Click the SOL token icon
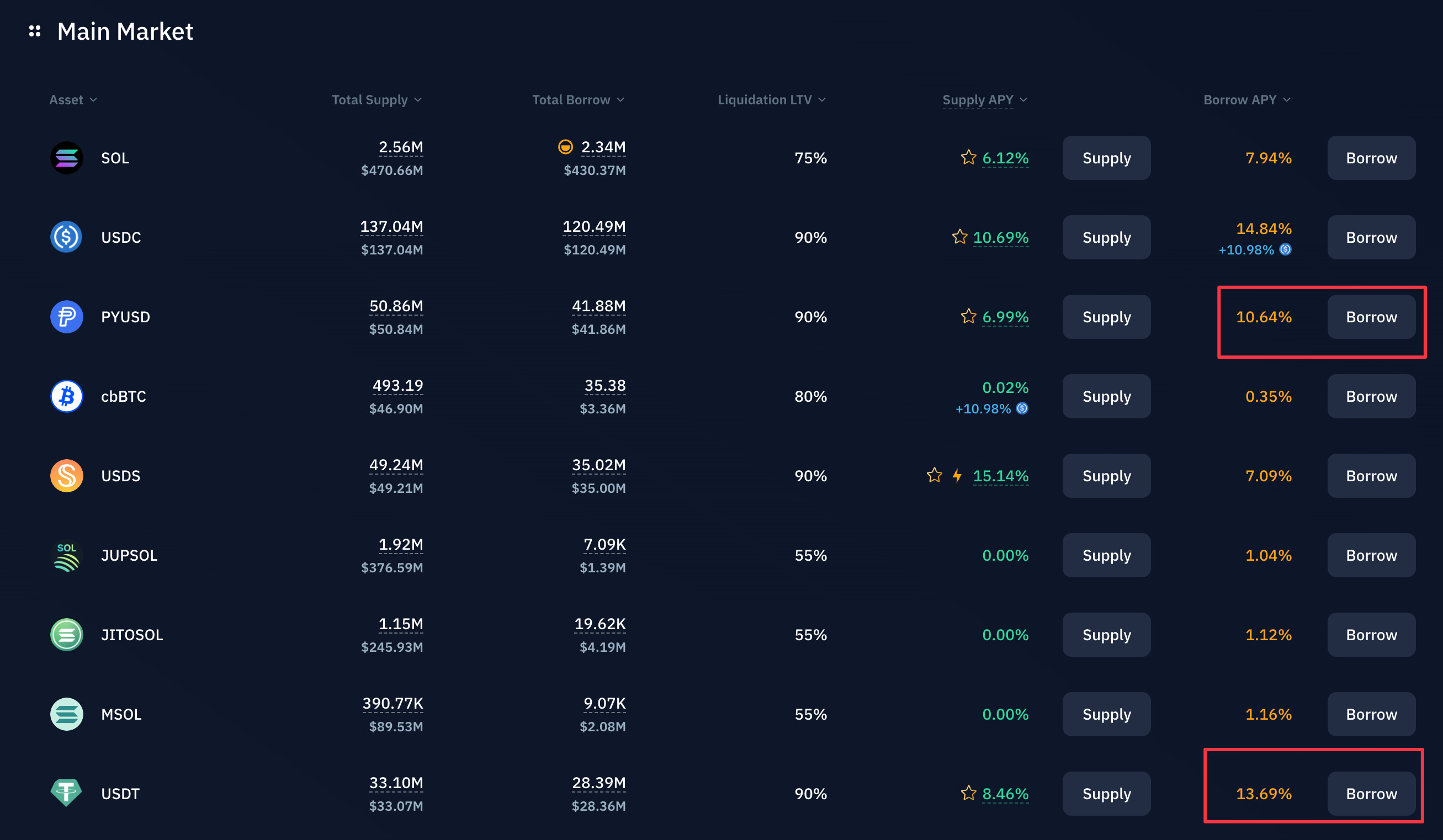Screen dimensions: 1443x840 (x=66, y=158)
